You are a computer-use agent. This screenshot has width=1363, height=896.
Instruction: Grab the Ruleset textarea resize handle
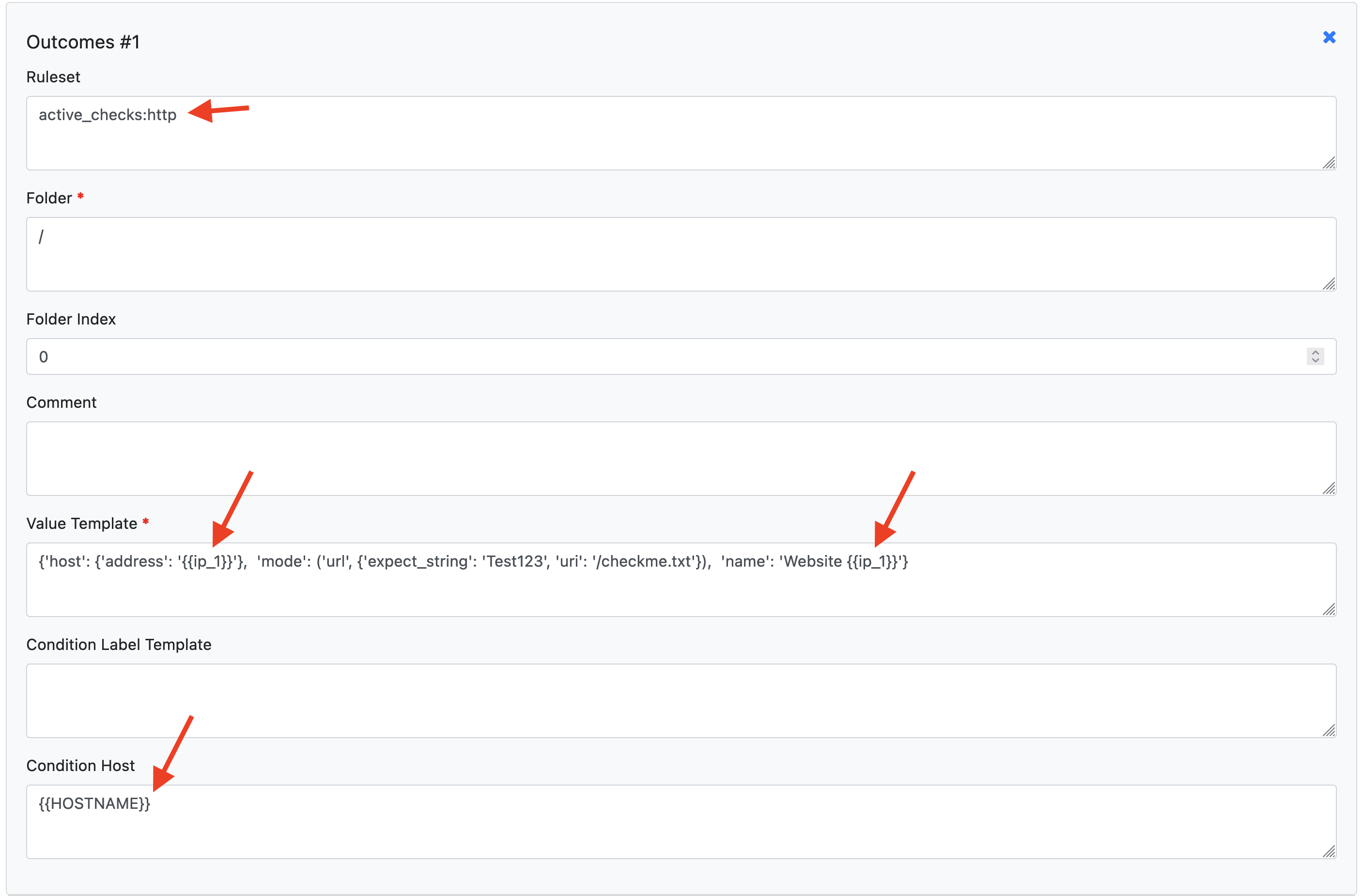[x=1329, y=163]
